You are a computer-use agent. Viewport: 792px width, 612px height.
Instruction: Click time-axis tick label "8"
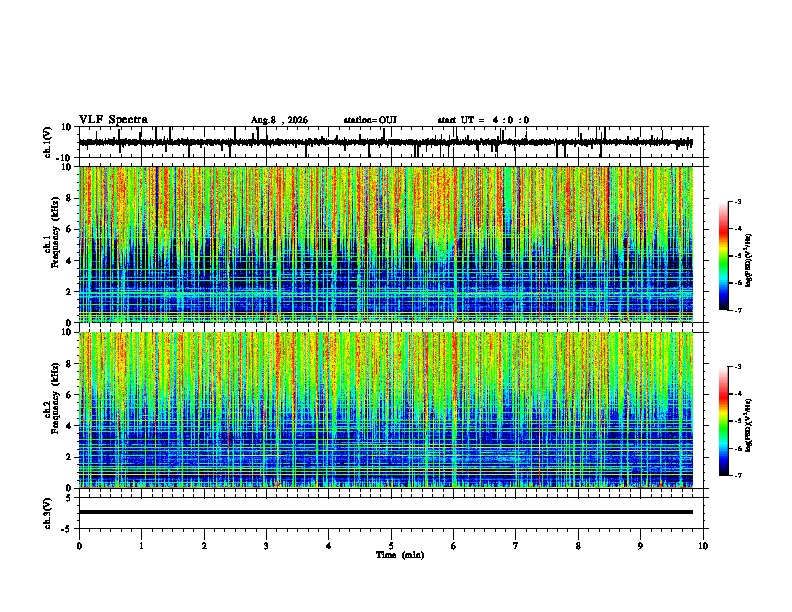click(x=578, y=546)
